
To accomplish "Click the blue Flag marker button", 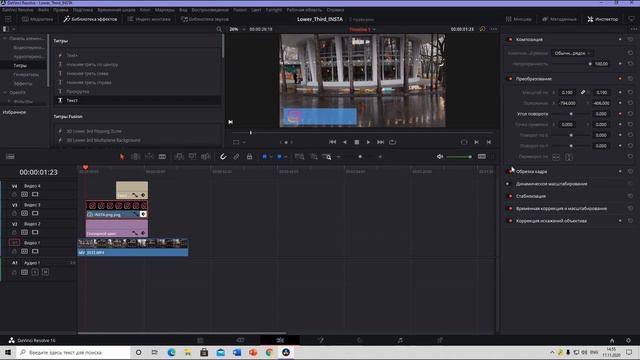I will click(264, 157).
